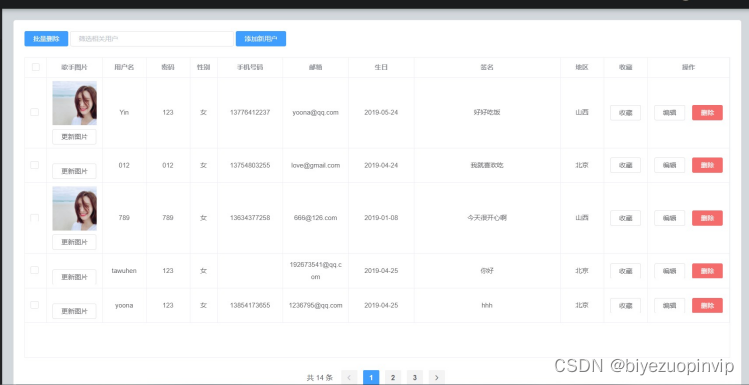The width and height of the screenshot is (749, 385).
Task: Edit the user 012 row
Action: click(669, 165)
